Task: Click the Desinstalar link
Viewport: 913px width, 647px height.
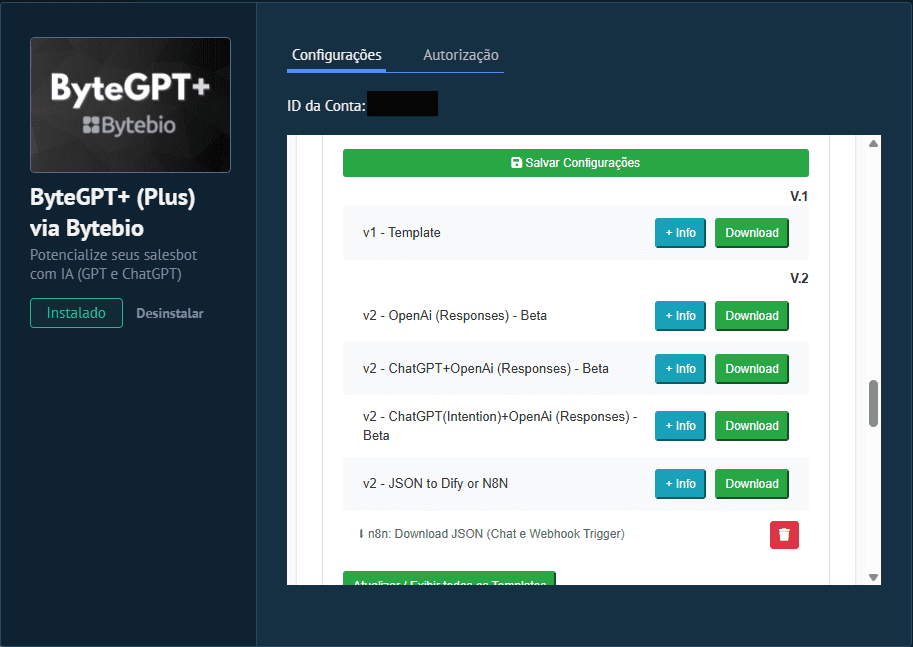Action: click(x=170, y=313)
